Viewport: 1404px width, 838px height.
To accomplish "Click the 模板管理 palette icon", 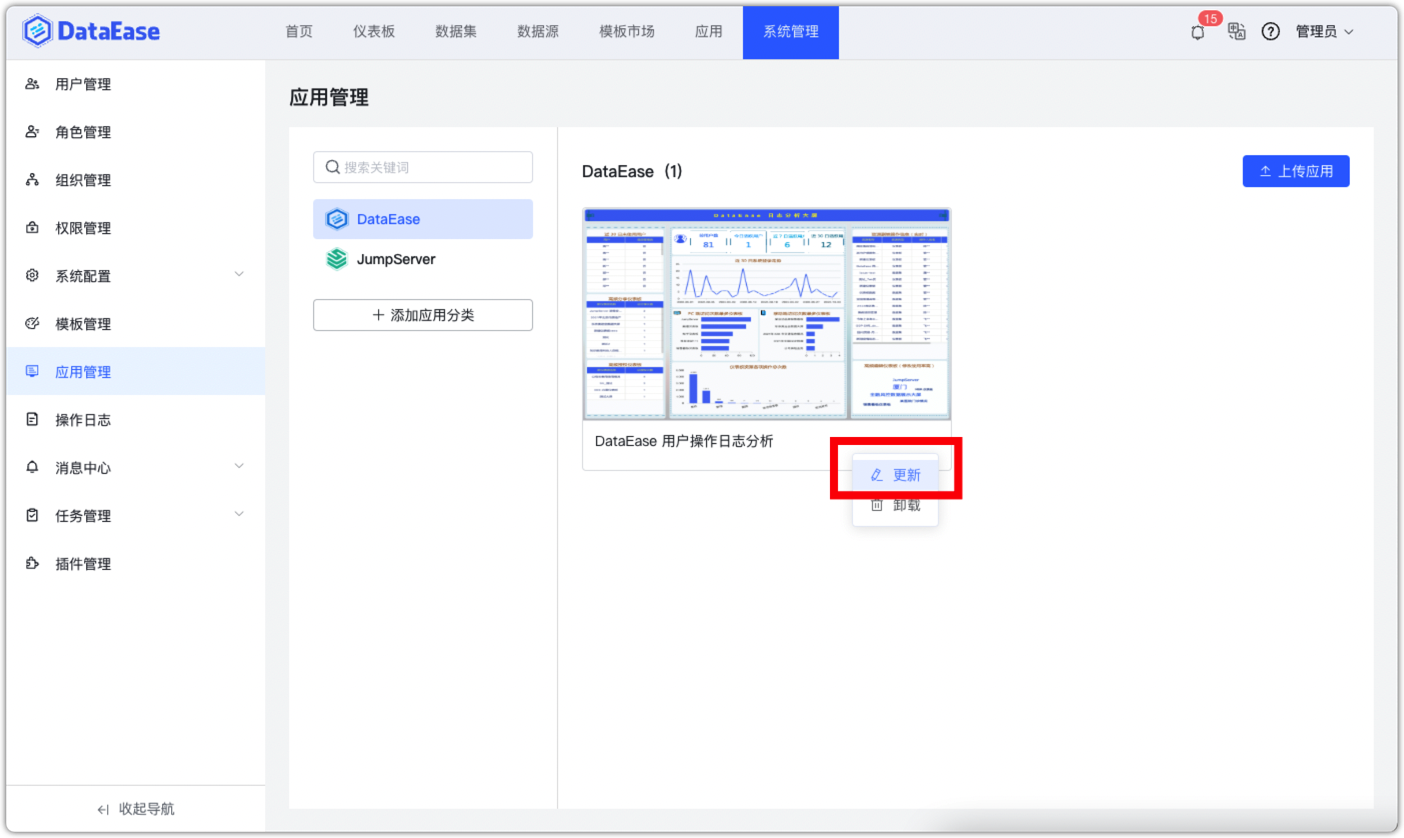I will tap(32, 324).
